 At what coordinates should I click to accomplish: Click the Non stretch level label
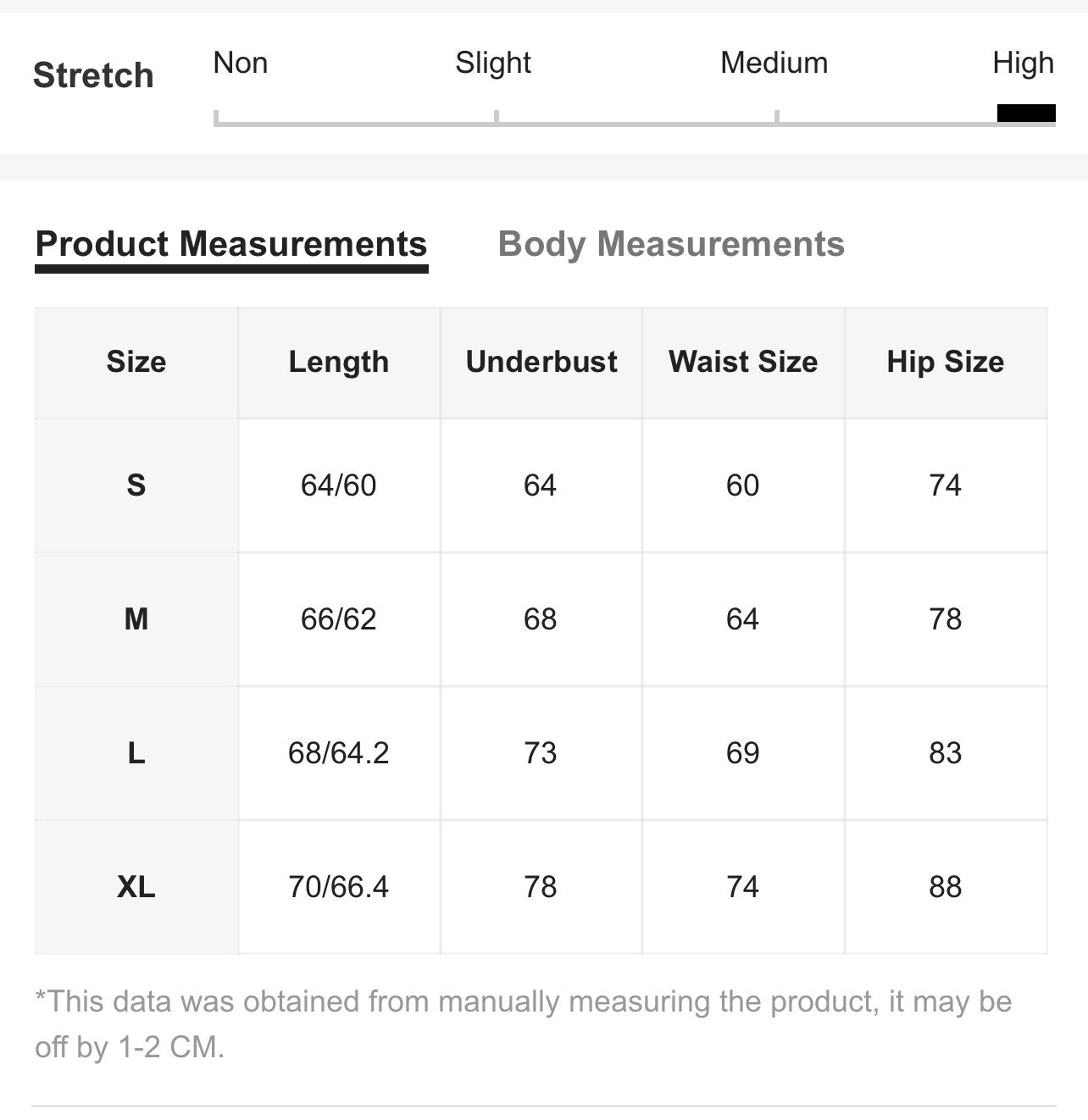pos(241,63)
